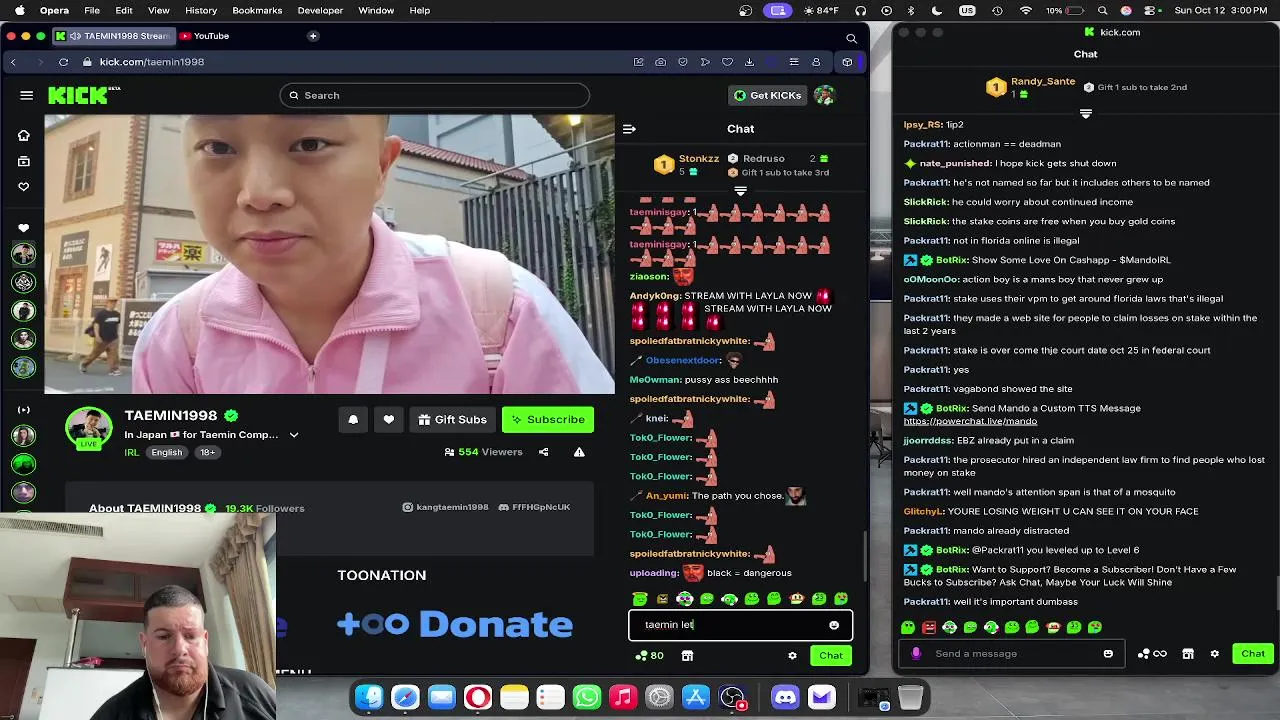This screenshot has width=1280, height=720.
Task: Send message with right popout Chat button
Action: click(1253, 654)
